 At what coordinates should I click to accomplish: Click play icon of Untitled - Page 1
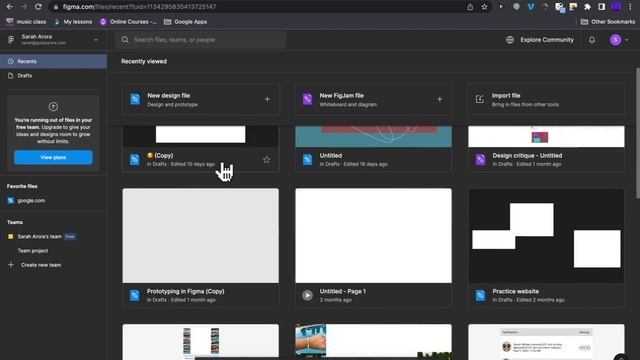click(x=307, y=295)
